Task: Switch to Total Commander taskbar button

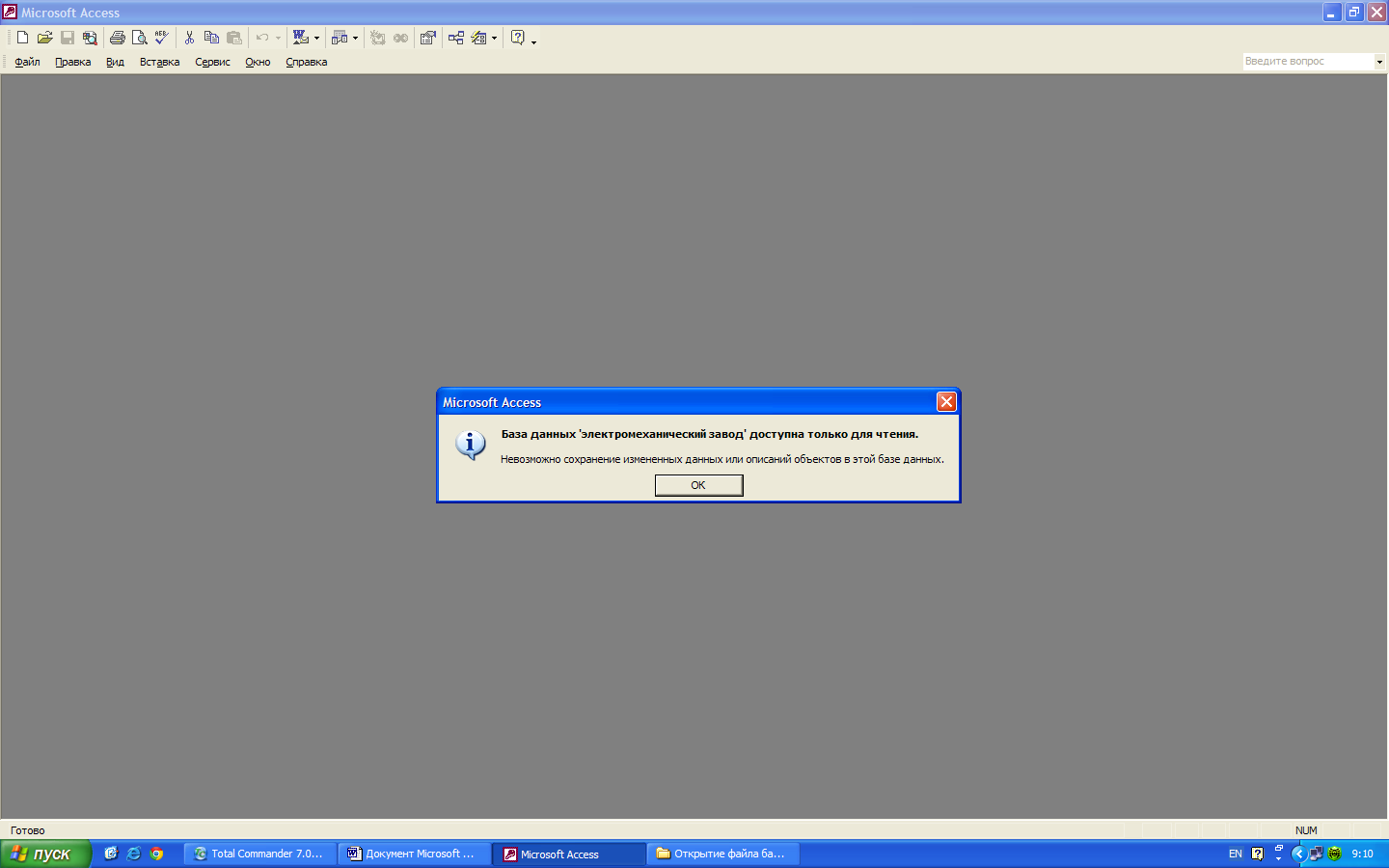Action: click(259, 854)
